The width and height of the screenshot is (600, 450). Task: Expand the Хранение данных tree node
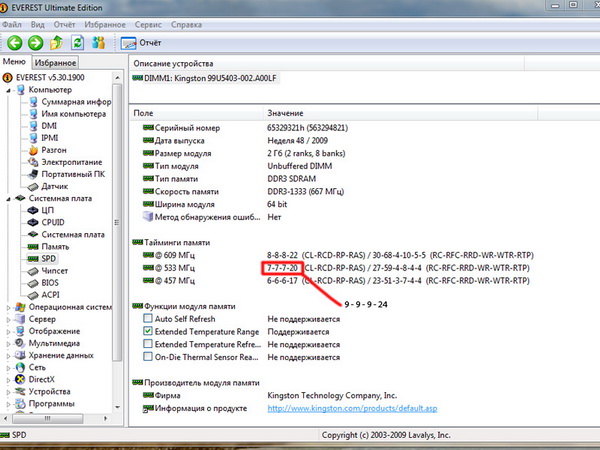[8, 355]
